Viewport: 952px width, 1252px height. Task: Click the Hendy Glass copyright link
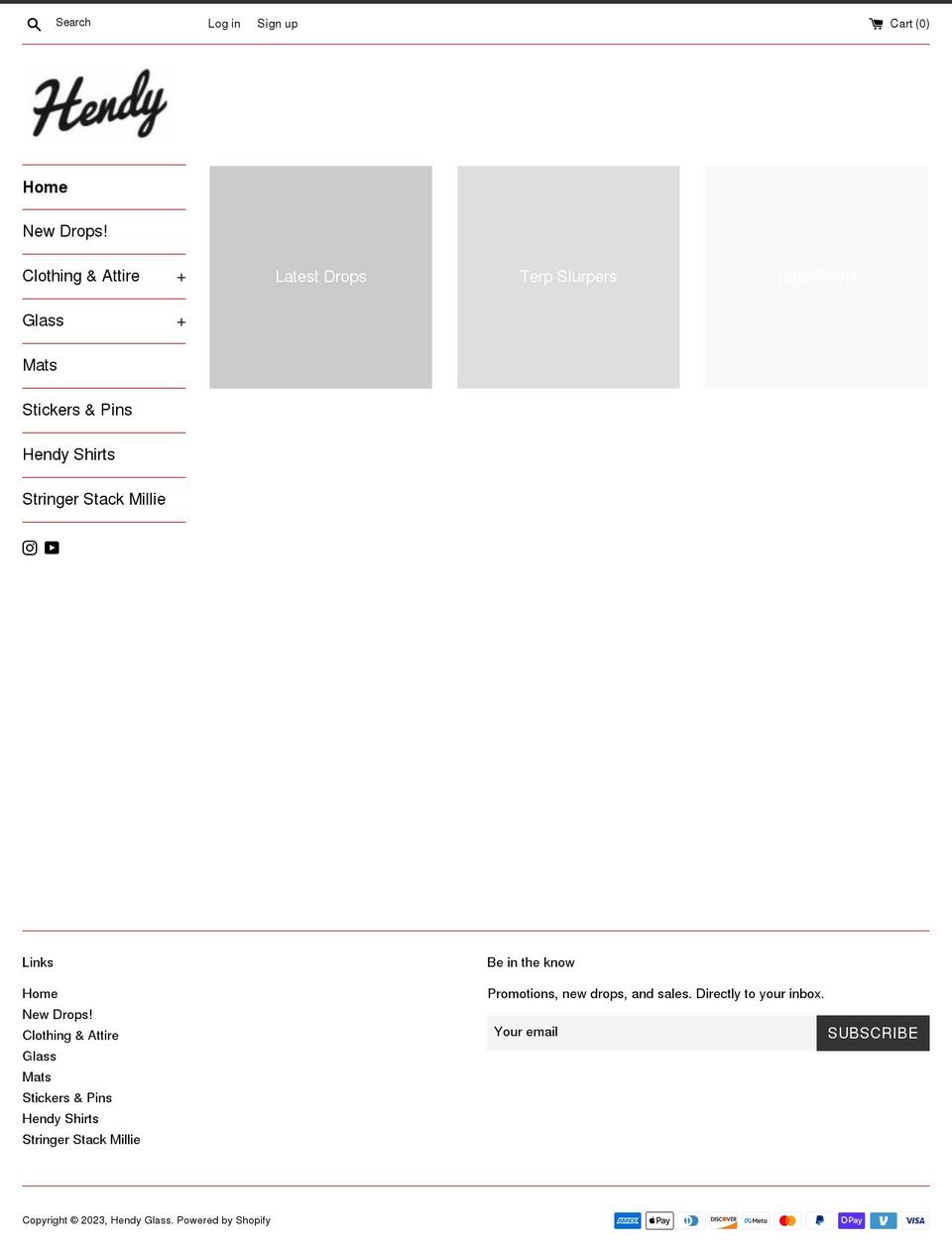pos(141,1220)
